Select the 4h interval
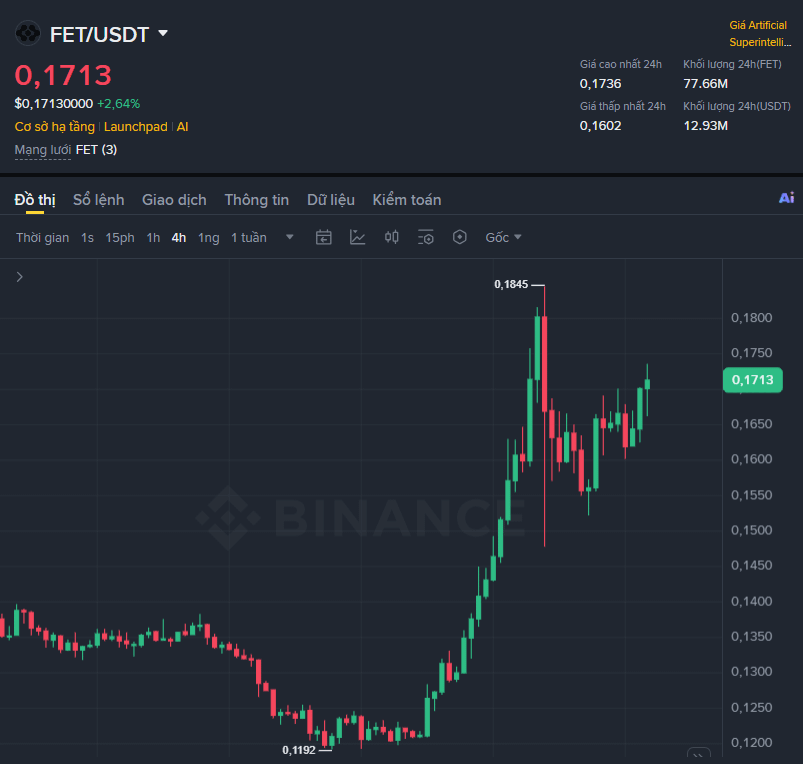The height and width of the screenshot is (764, 803). [179, 238]
